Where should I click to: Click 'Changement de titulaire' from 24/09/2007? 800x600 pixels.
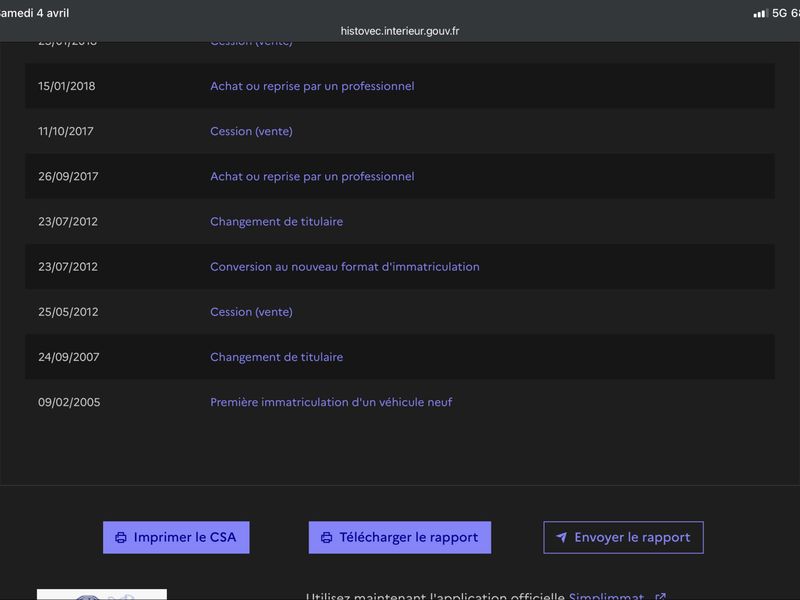click(x=276, y=357)
